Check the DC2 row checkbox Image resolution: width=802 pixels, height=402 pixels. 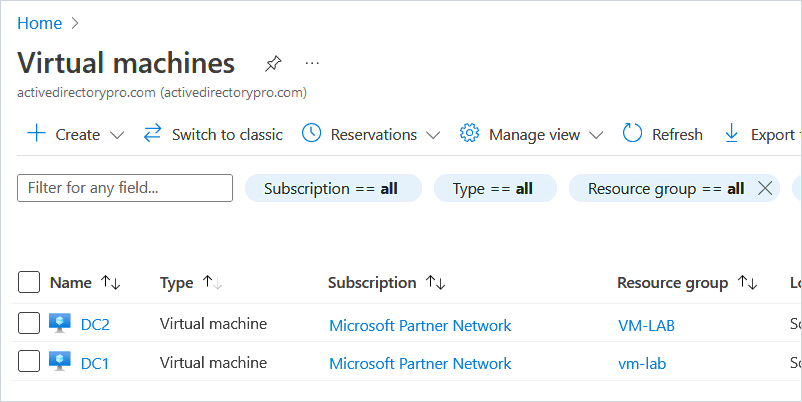(x=29, y=323)
